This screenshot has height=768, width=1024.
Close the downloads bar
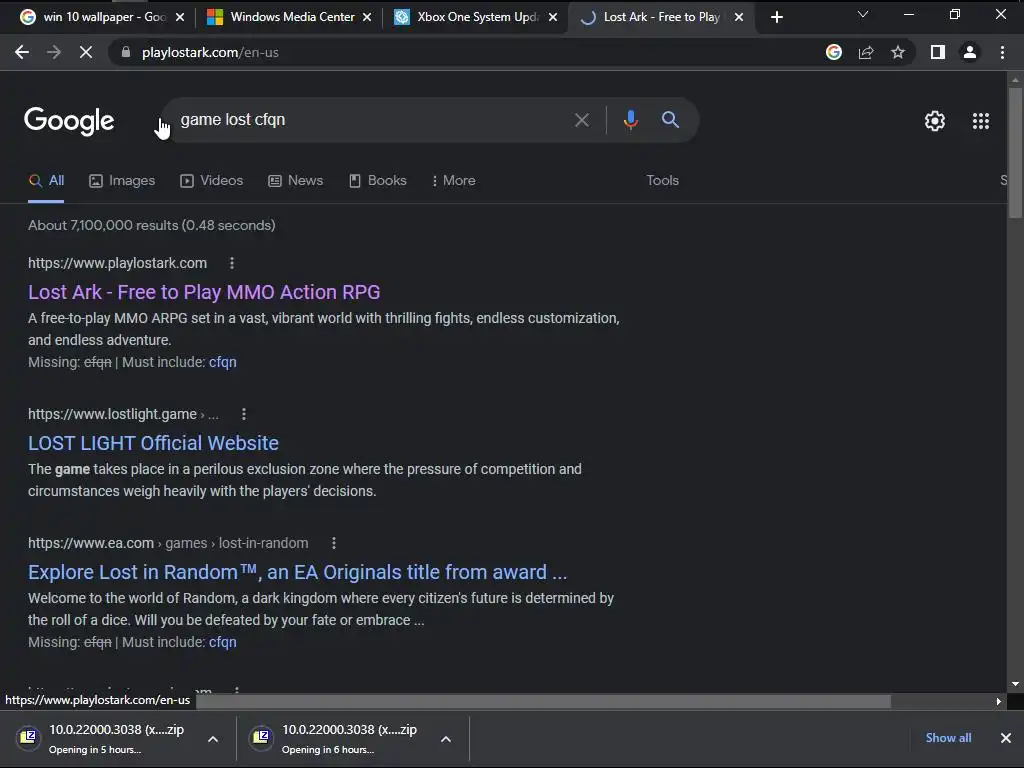[1006, 738]
